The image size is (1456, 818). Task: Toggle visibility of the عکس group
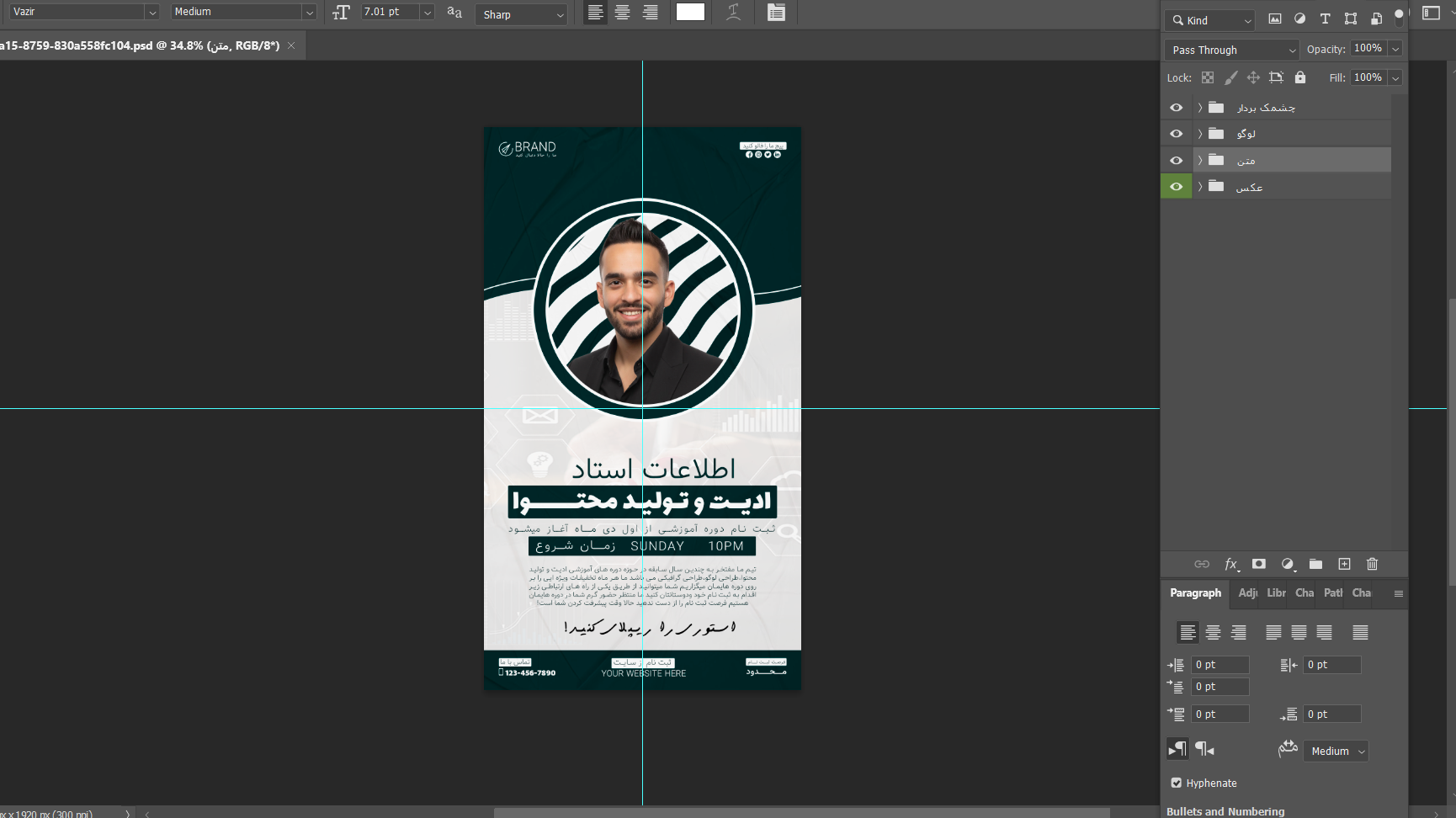tap(1176, 187)
